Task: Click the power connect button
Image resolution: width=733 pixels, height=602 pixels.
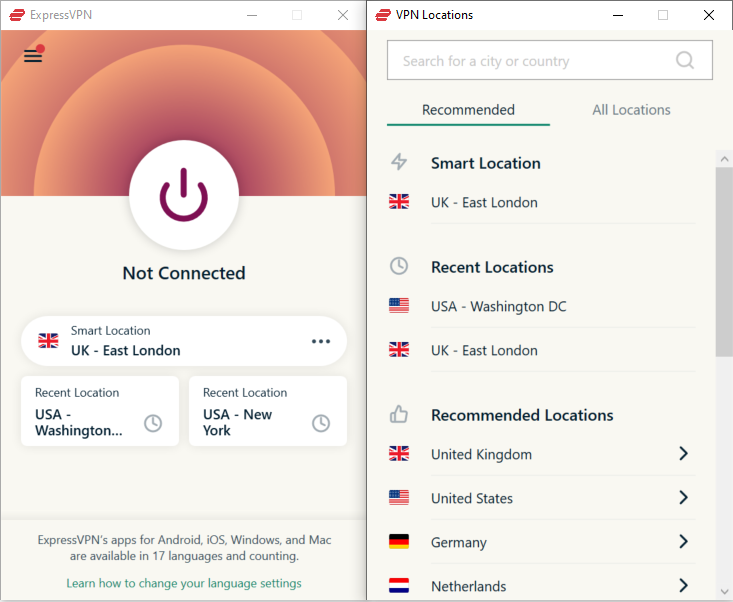Action: coord(184,194)
